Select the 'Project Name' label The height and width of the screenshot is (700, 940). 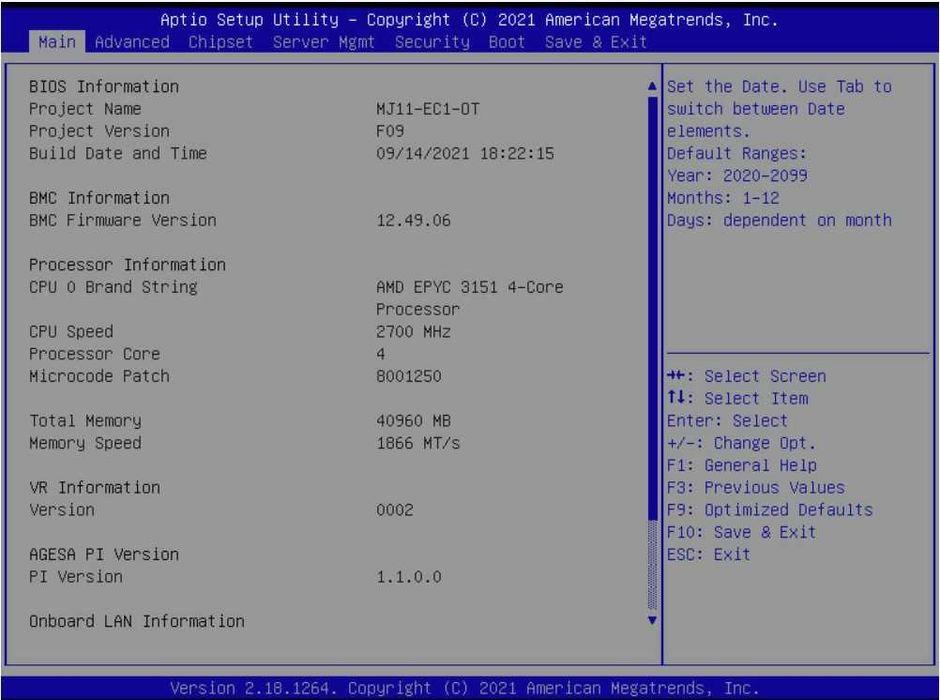pos(85,108)
